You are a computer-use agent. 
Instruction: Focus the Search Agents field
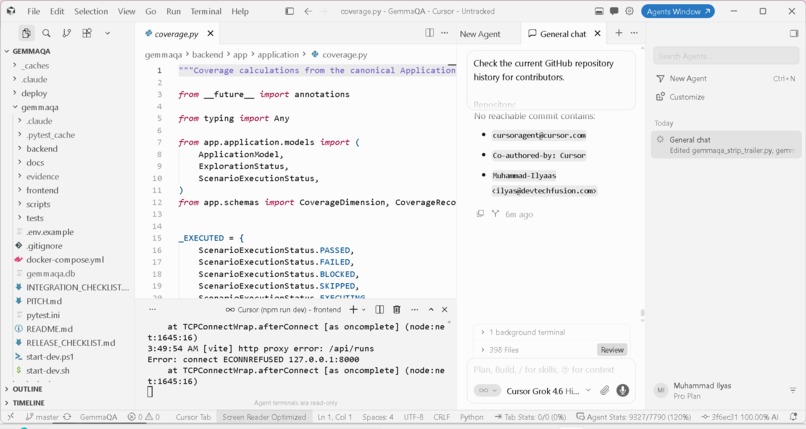[726, 55]
